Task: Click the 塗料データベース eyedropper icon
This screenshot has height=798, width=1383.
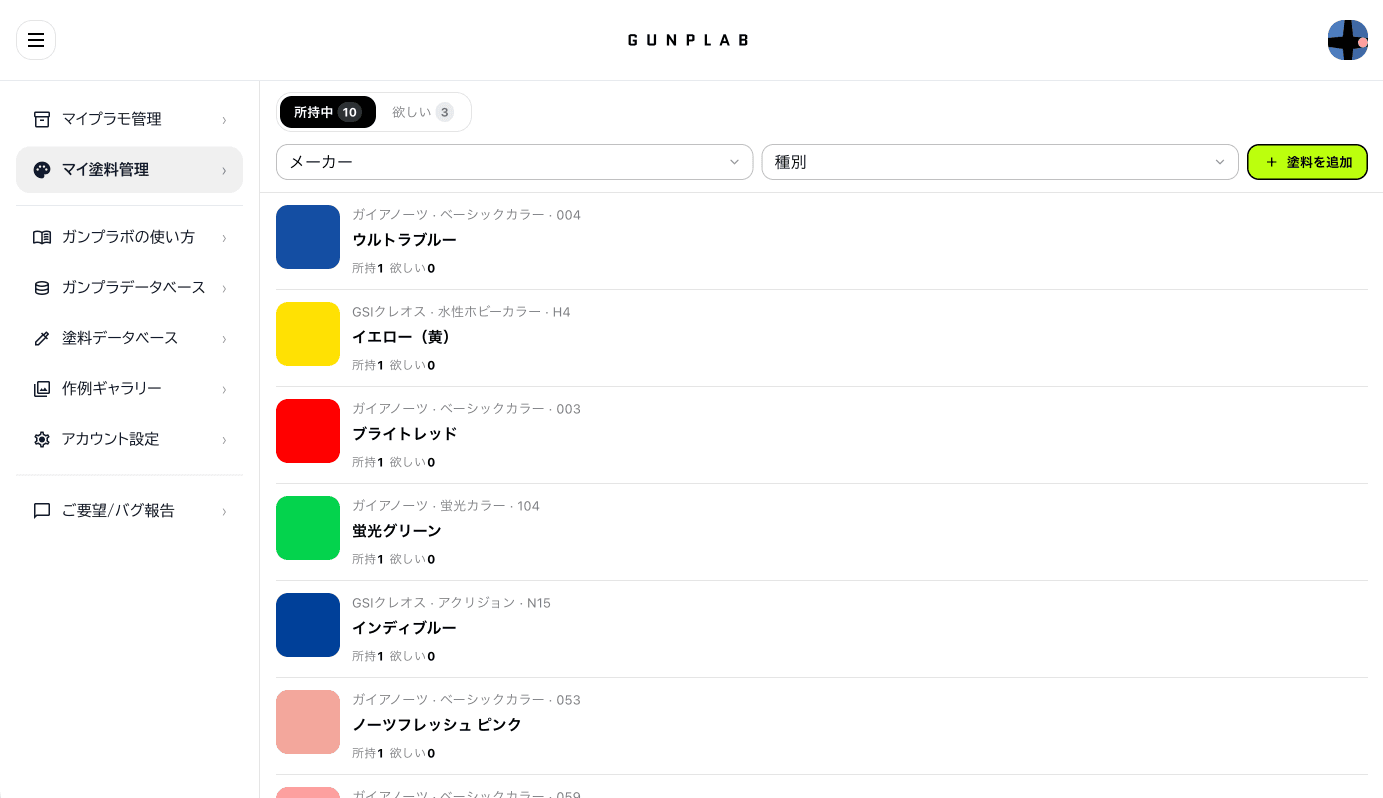Action: click(x=42, y=338)
